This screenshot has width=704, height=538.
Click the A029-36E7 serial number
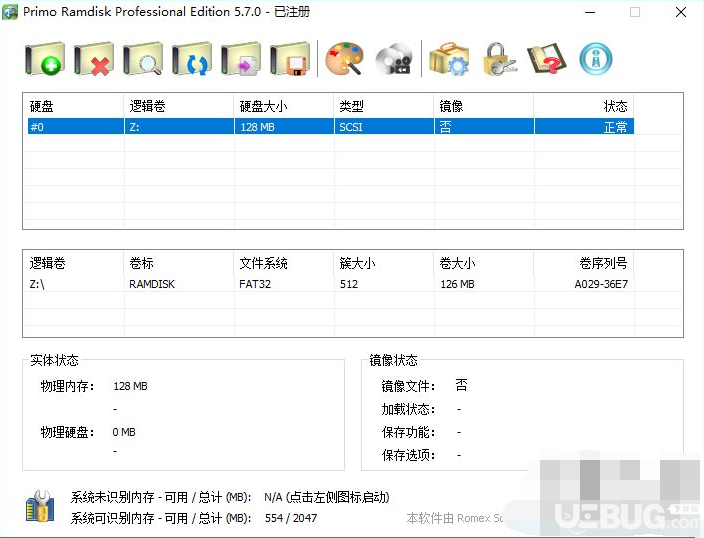601,284
